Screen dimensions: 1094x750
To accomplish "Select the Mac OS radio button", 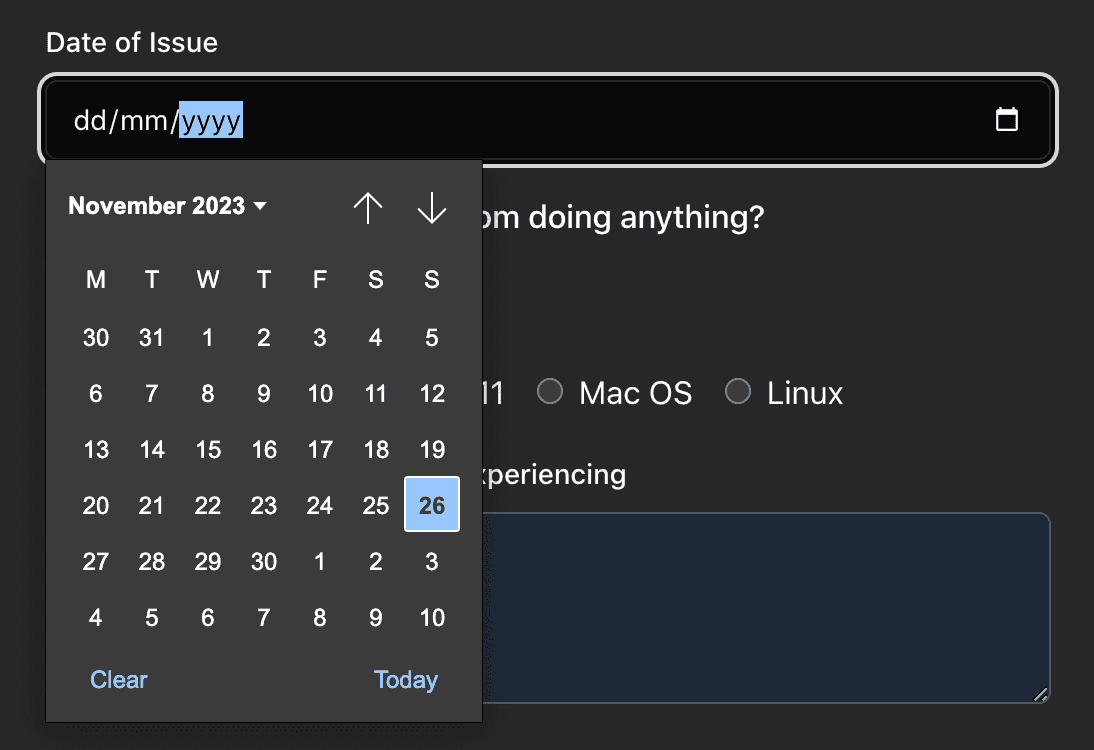I will (x=550, y=392).
